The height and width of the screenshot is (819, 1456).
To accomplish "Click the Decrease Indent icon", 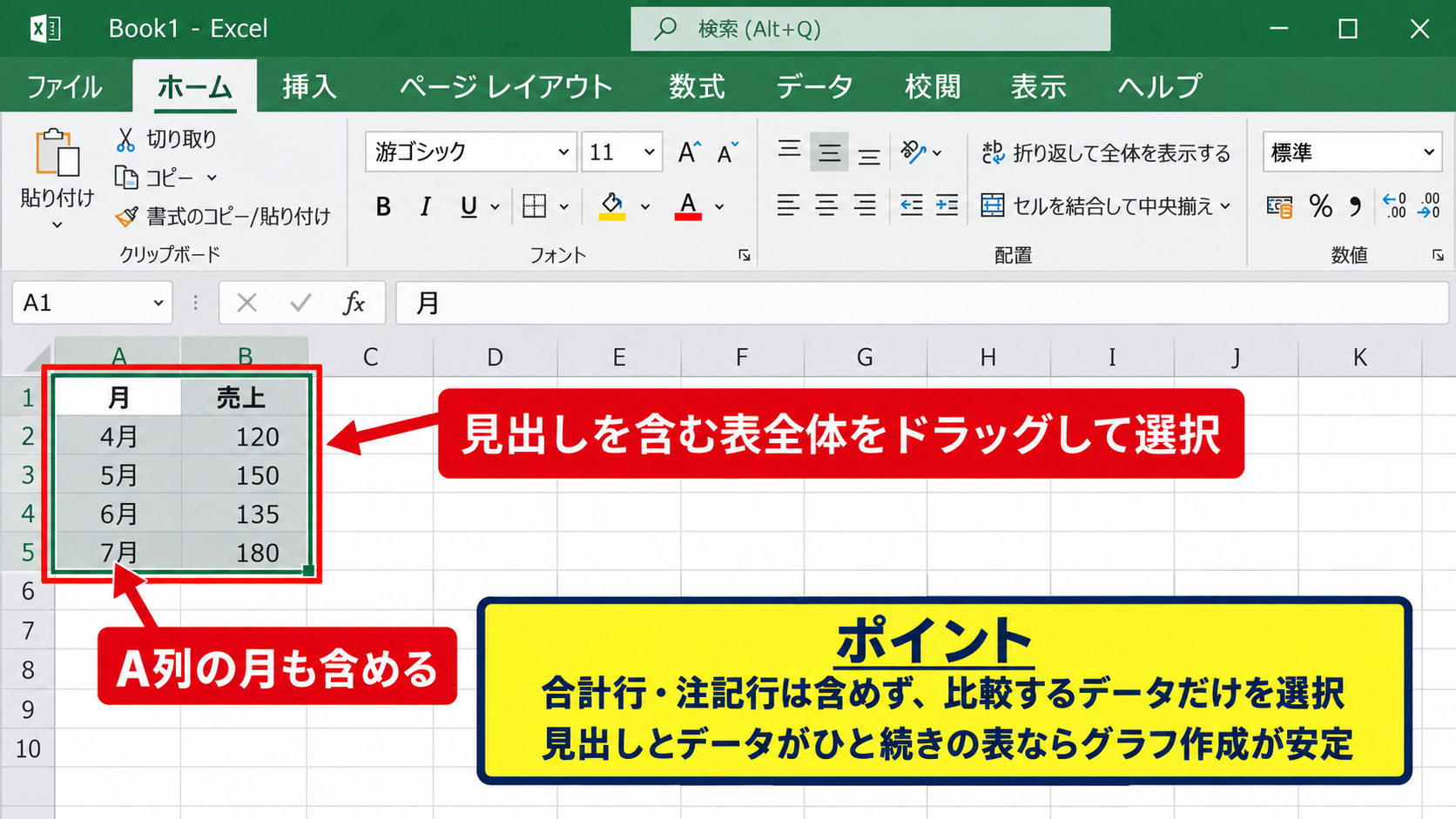I will 911,205.
